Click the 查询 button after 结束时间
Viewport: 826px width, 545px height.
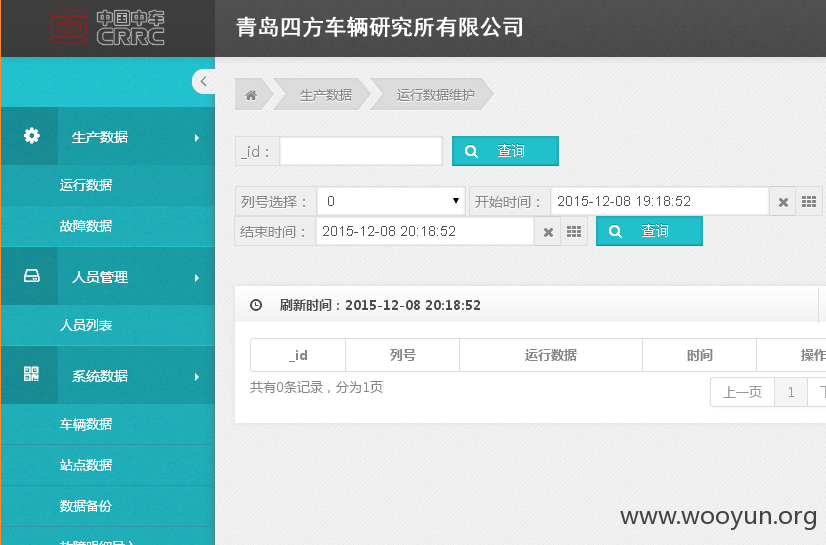point(649,231)
